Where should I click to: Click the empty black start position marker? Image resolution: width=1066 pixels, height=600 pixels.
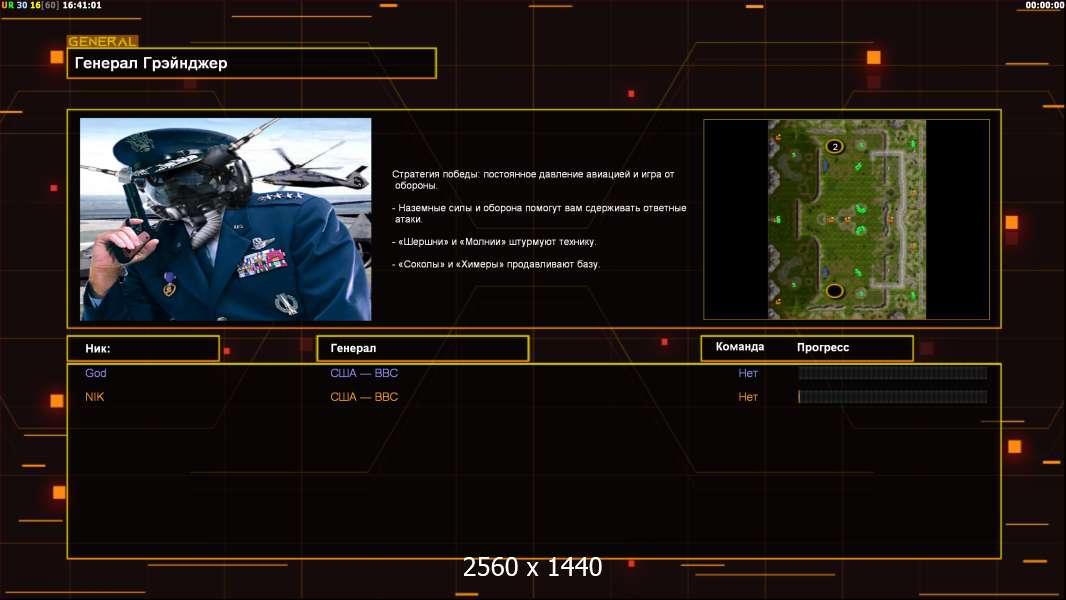click(834, 291)
